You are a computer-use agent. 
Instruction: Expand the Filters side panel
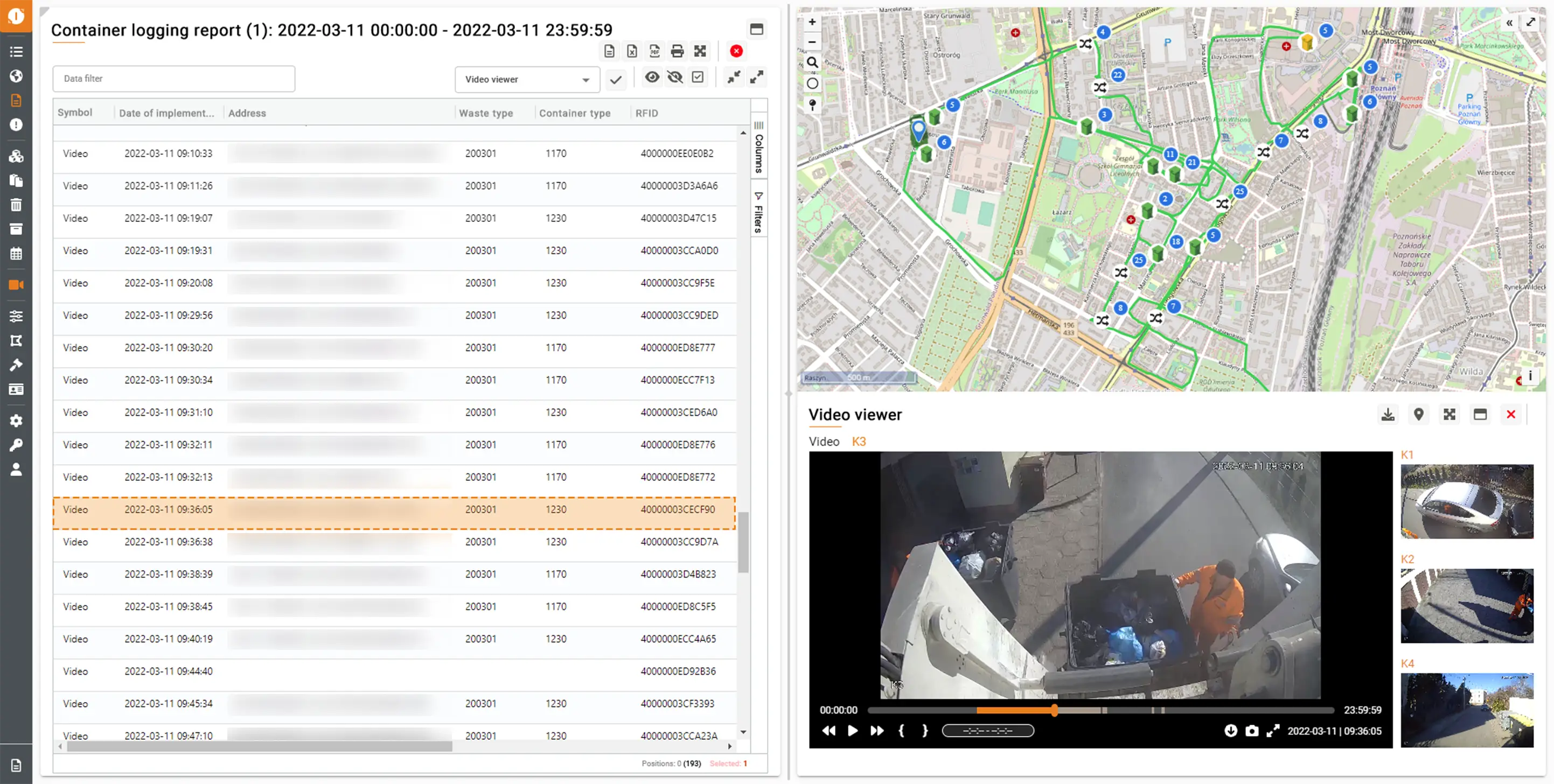point(759,213)
